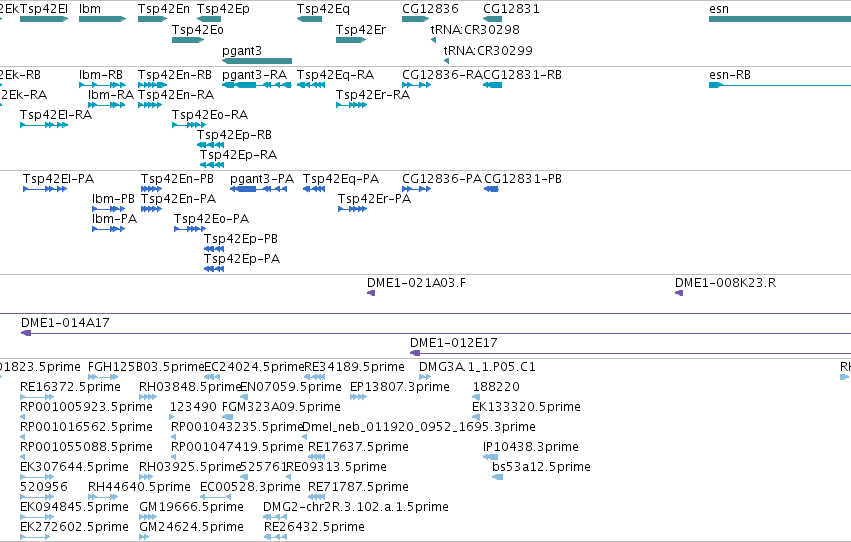Image resolution: width=851 pixels, height=542 pixels.
Task: Select the lbm gene feature label
Action: coord(90,9)
